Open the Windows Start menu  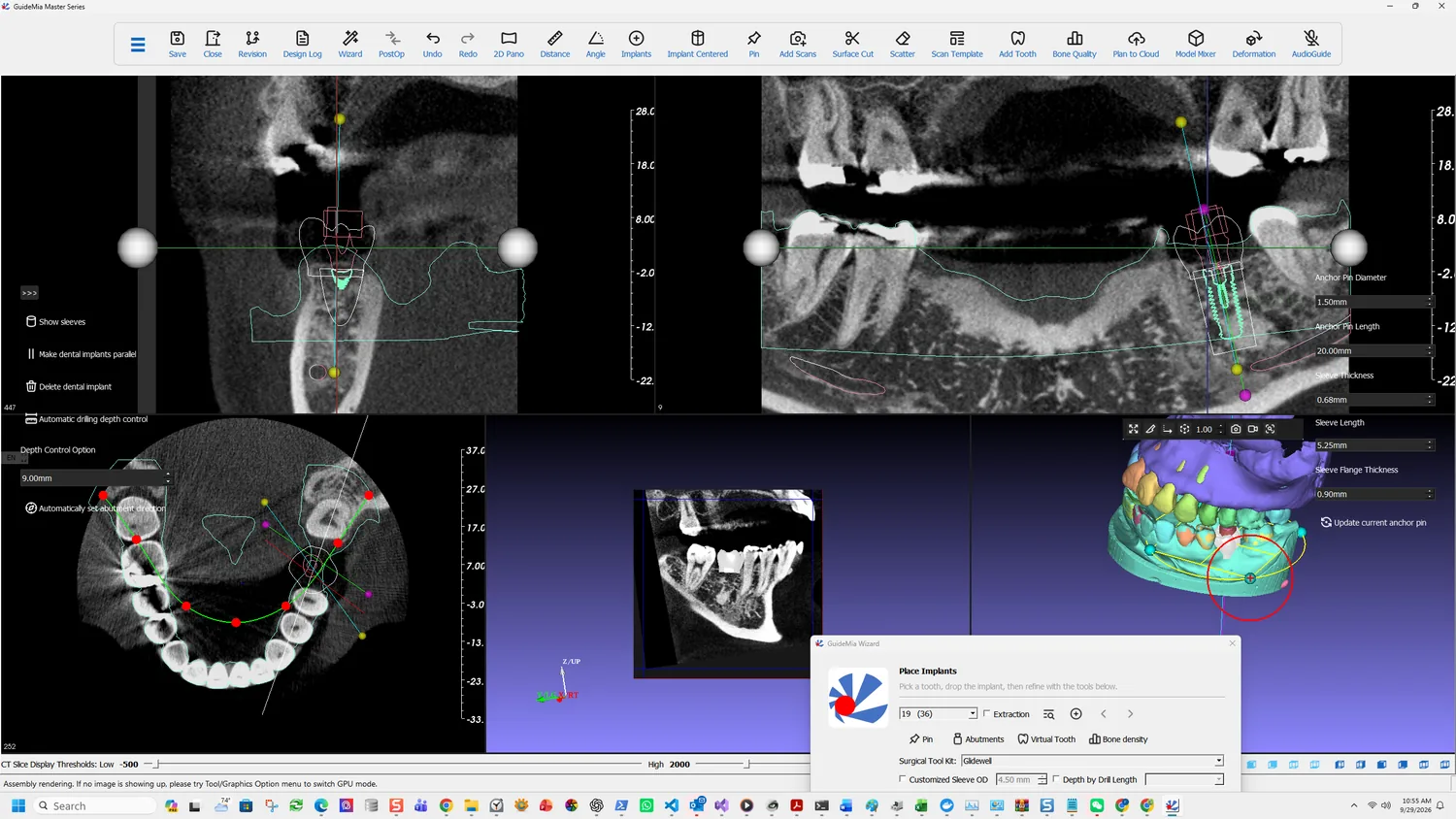pos(17,805)
